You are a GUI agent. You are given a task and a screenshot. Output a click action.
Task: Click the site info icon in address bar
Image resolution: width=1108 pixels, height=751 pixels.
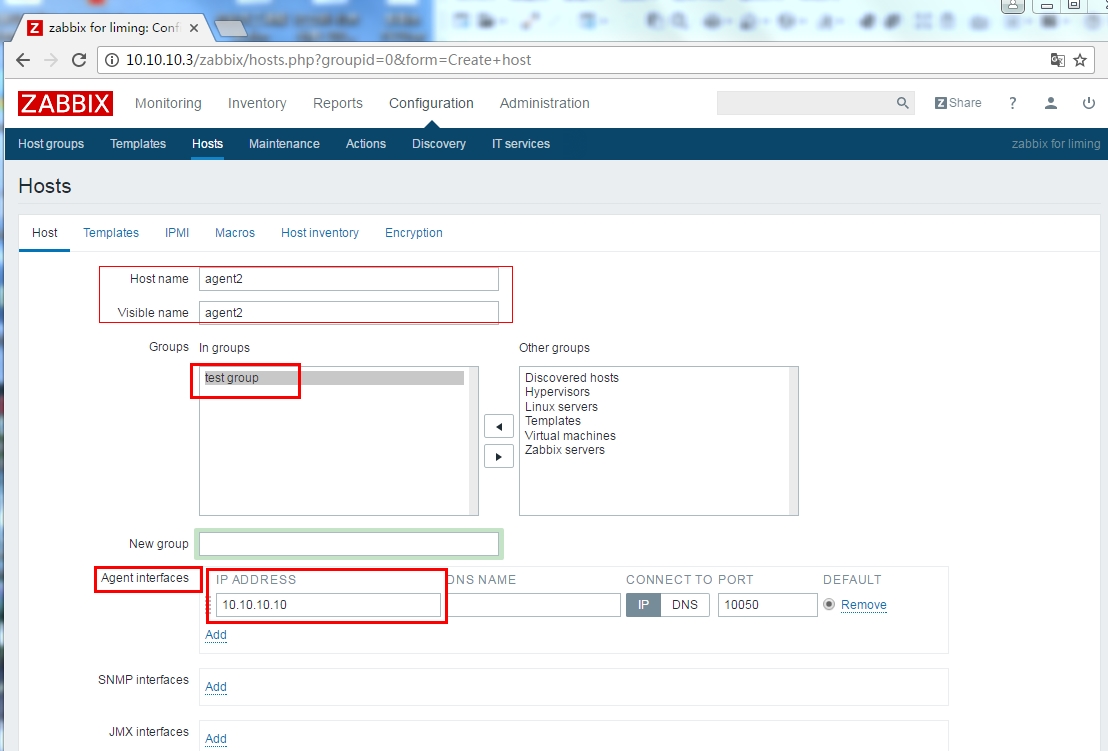(x=112, y=60)
